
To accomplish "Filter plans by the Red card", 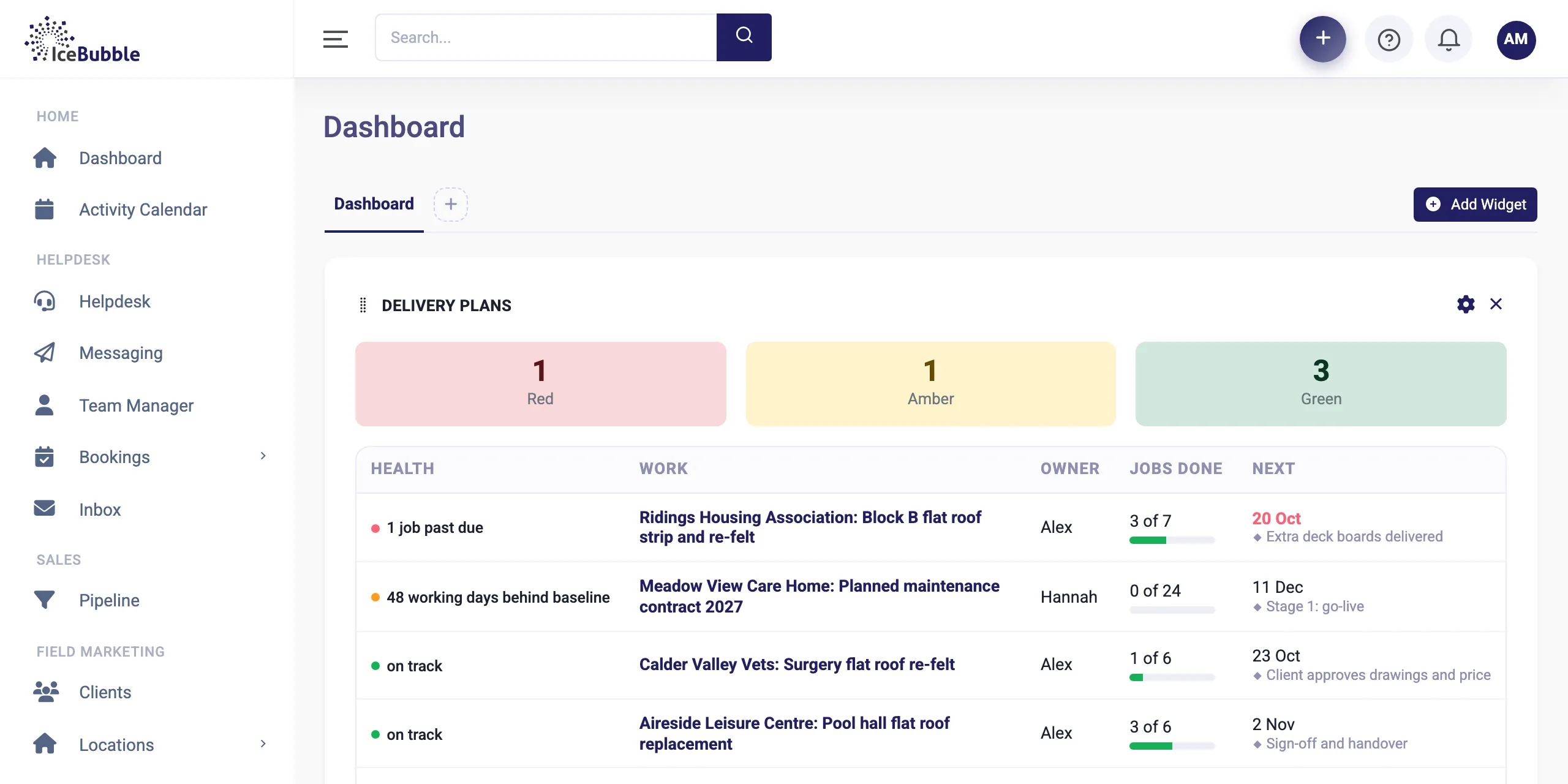I will click(x=540, y=383).
